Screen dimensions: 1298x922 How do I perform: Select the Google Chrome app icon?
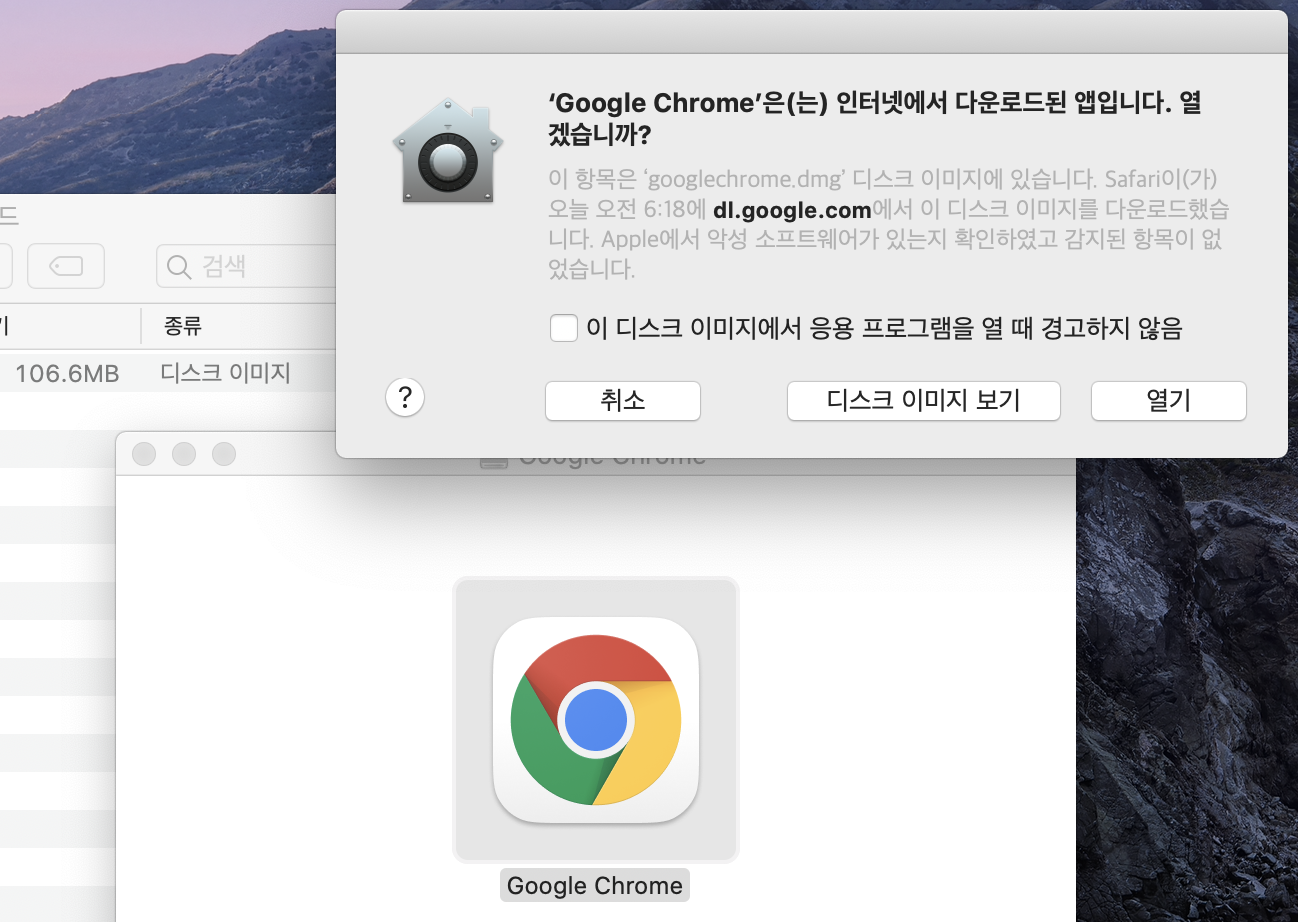[596, 719]
